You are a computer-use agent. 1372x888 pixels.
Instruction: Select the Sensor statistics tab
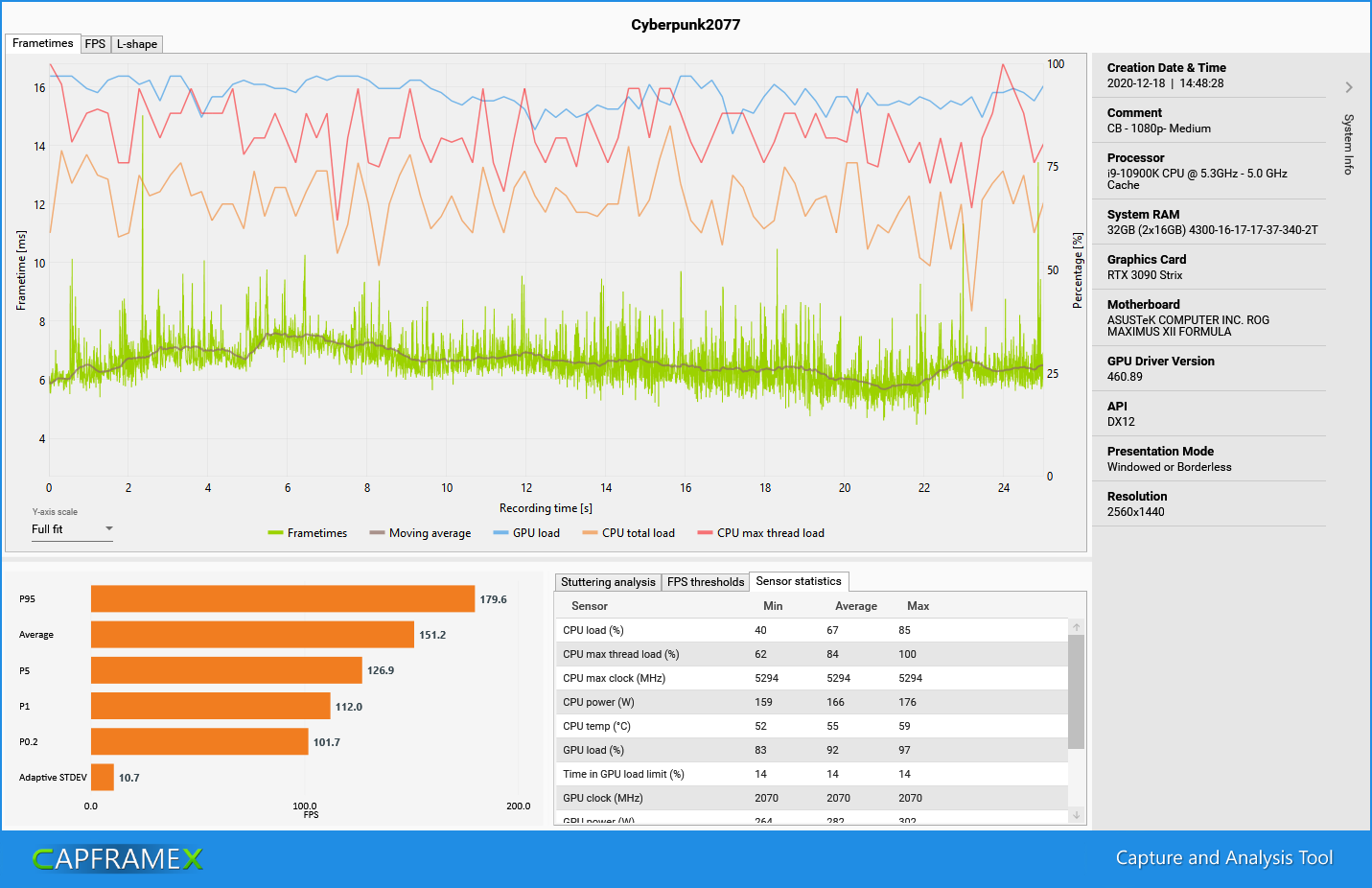799,581
